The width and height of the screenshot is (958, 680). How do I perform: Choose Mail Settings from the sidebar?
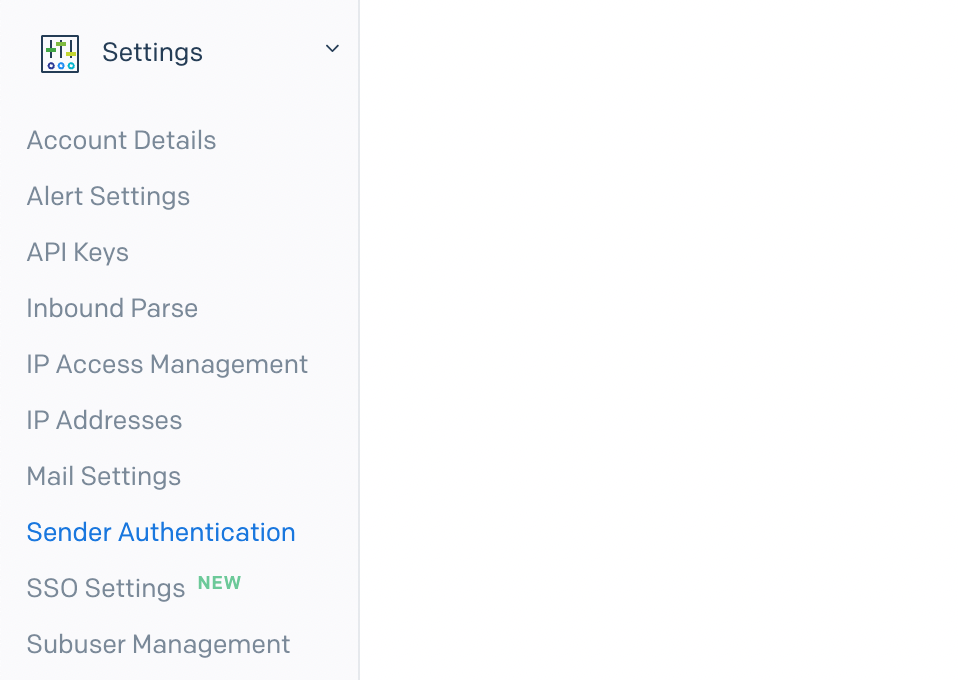pos(103,476)
